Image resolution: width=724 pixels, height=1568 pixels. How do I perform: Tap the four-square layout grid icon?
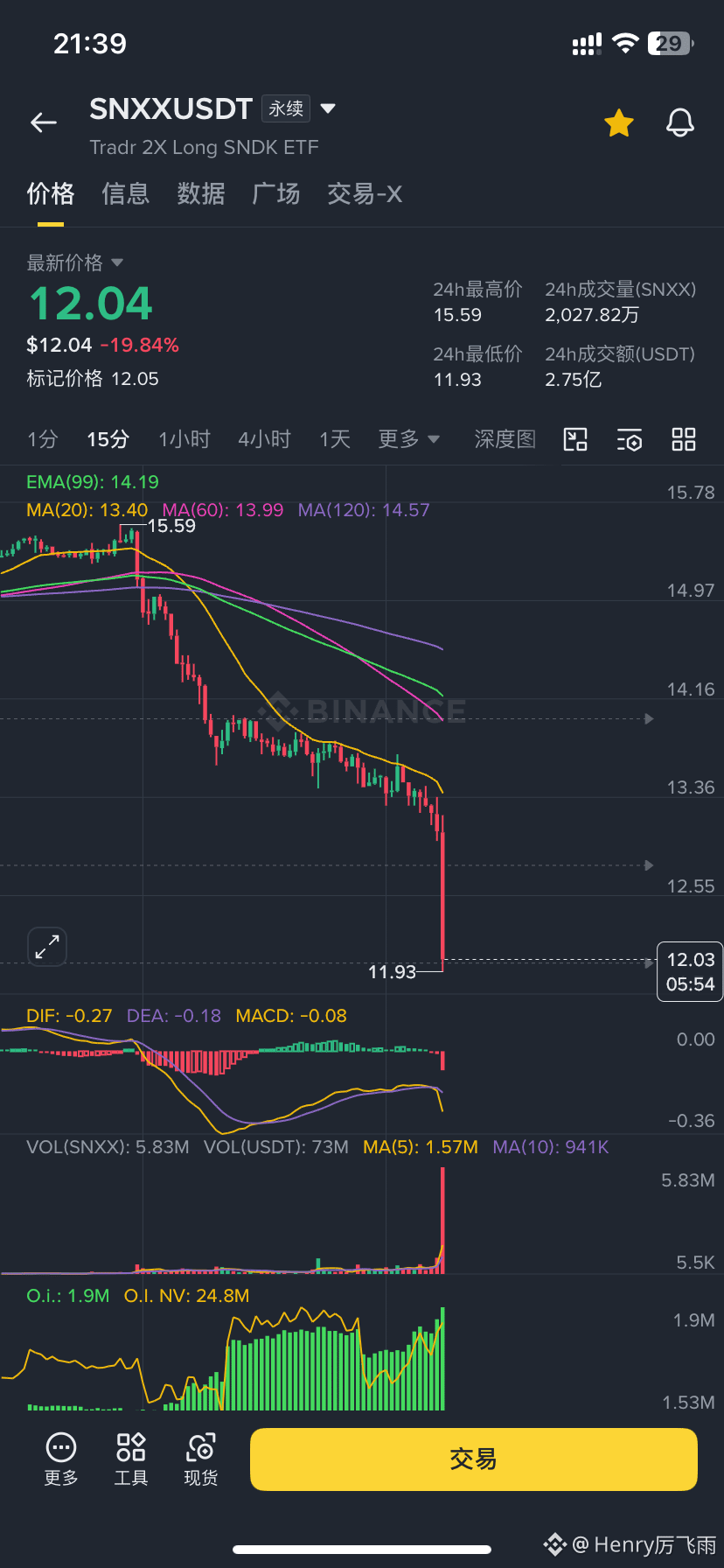click(684, 439)
